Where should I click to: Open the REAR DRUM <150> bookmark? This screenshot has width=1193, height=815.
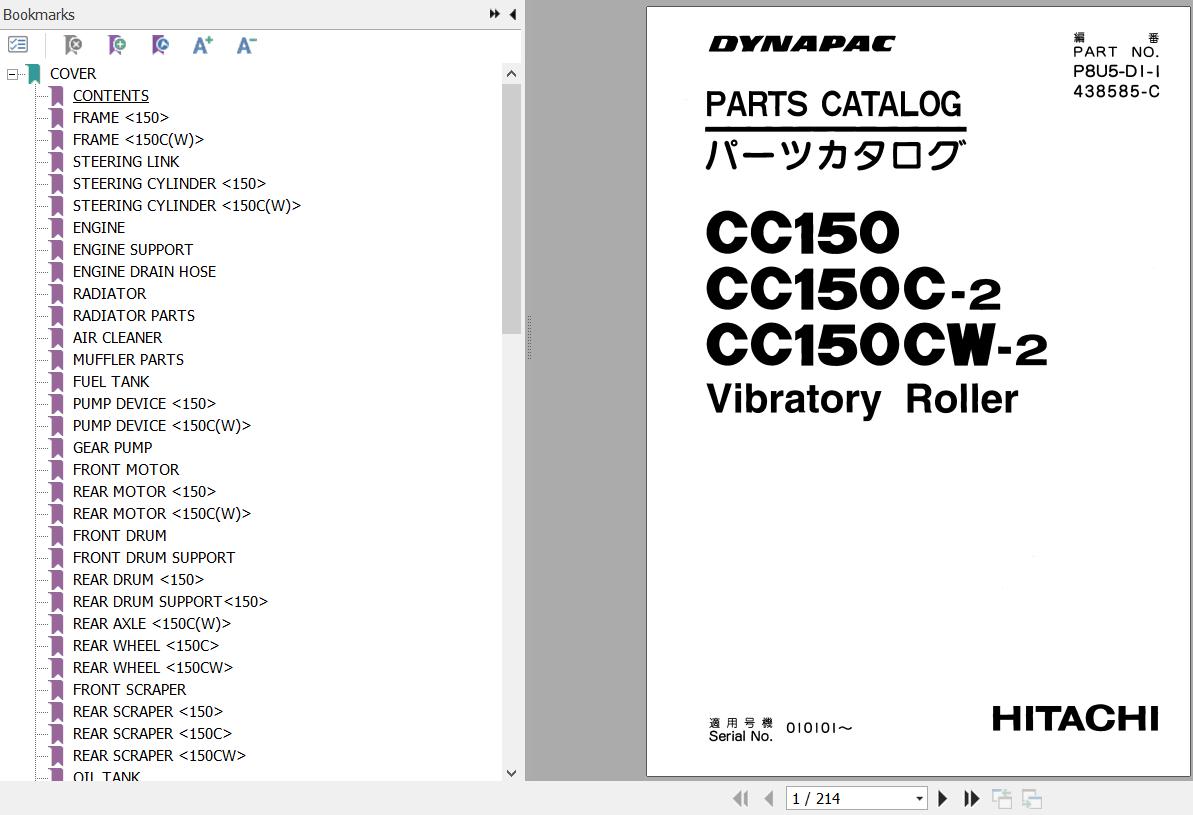(x=138, y=580)
